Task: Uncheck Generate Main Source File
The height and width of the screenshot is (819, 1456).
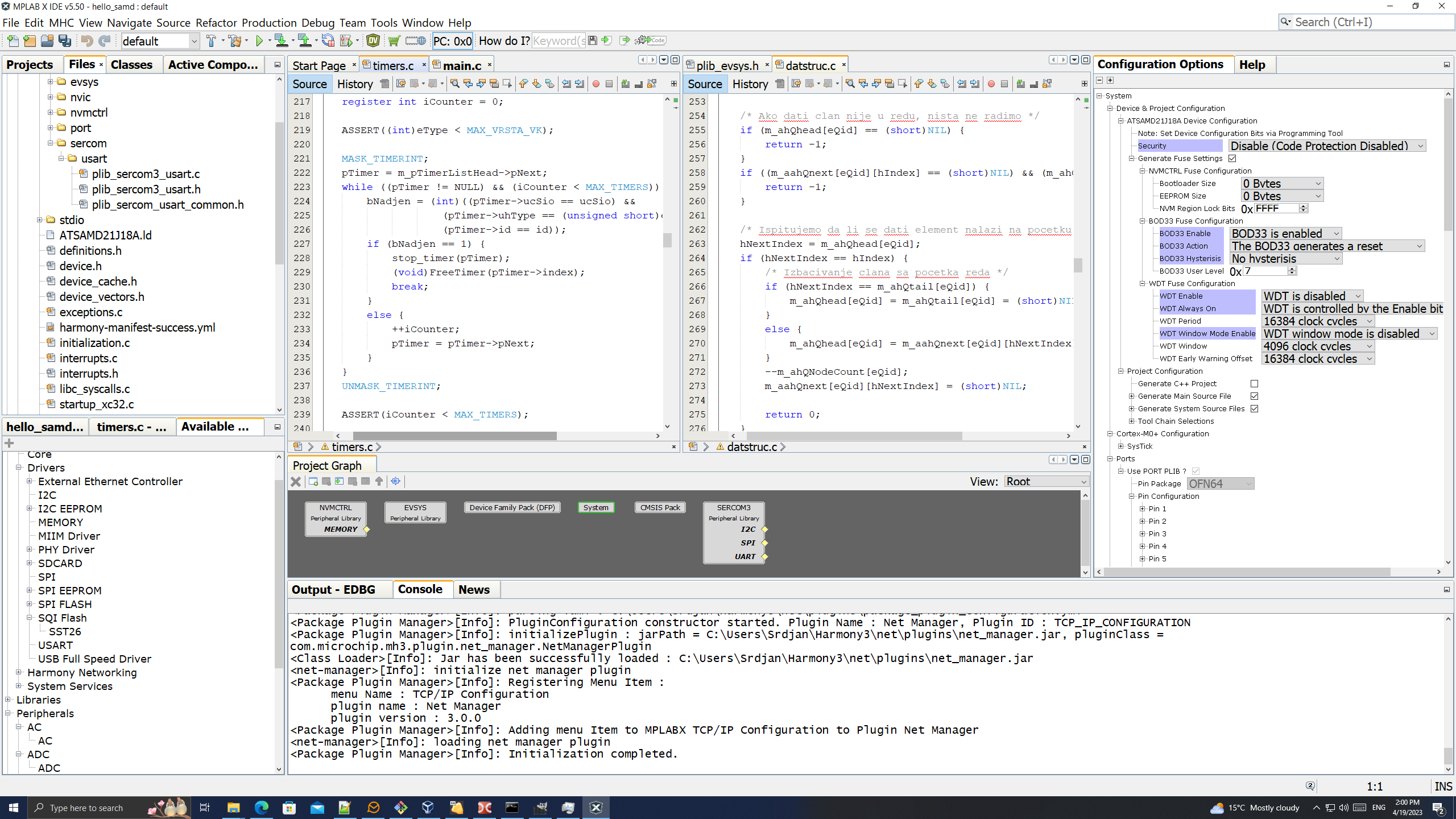Action: (1254, 396)
